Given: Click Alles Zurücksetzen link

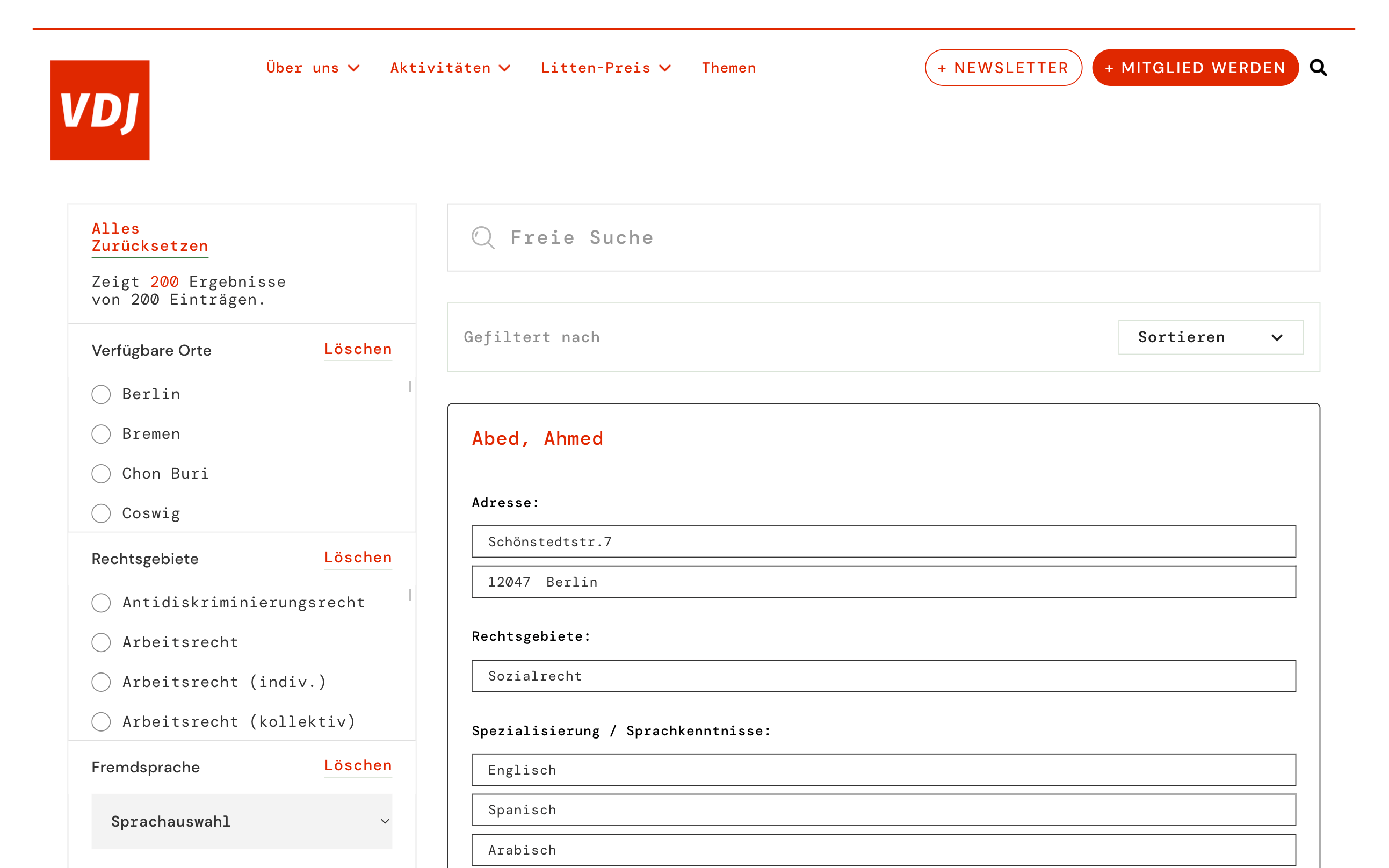Looking at the screenshot, I should tap(149, 237).
